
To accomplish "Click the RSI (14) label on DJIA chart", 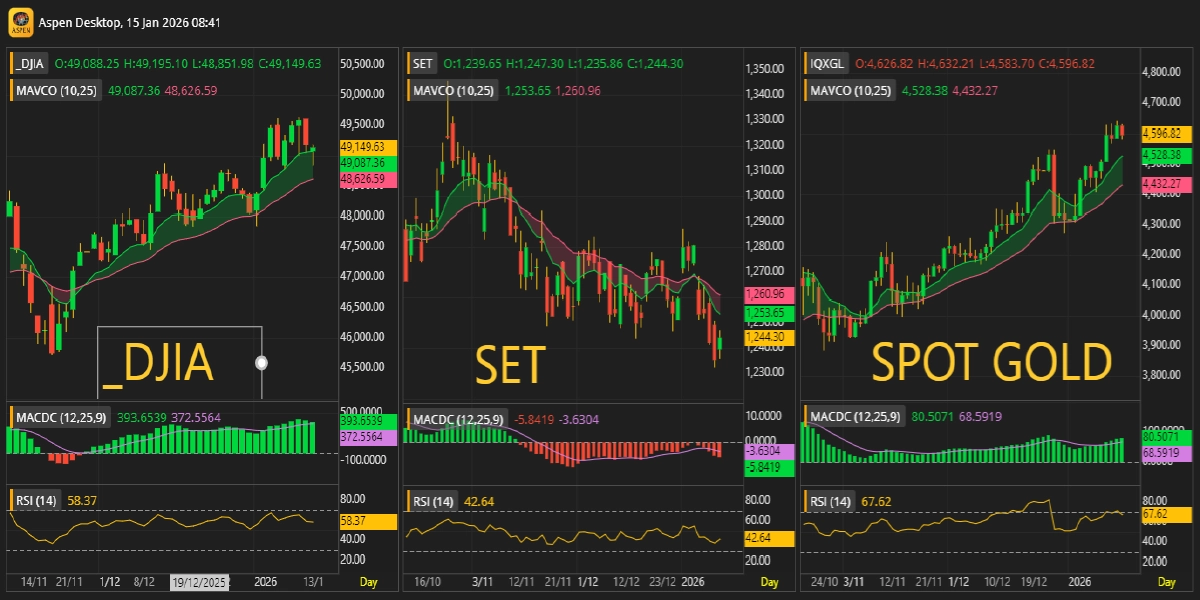I will [x=38, y=499].
